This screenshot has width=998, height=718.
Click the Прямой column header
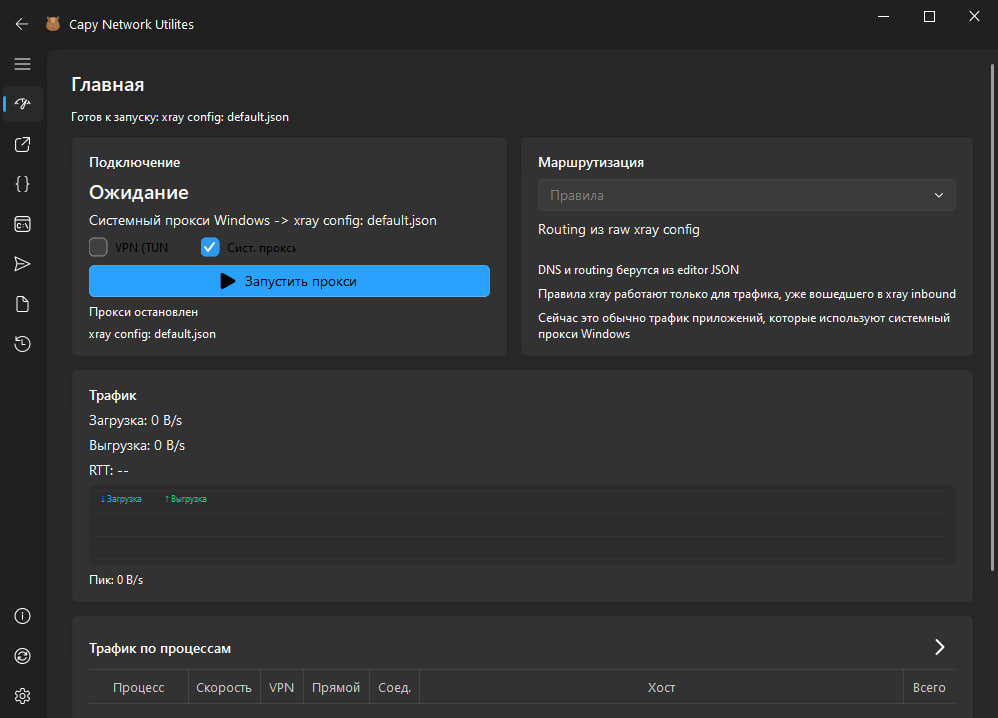pos(336,687)
